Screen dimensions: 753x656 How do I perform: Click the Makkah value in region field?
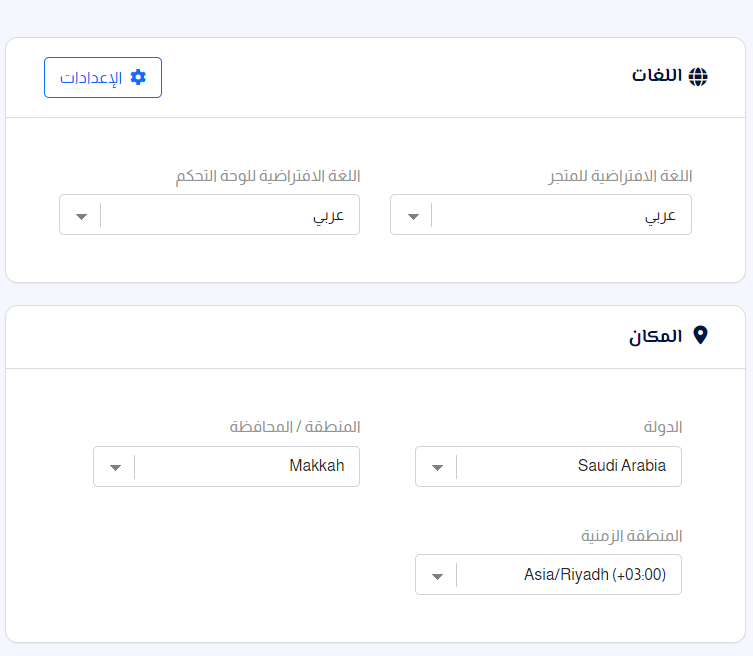click(316, 465)
